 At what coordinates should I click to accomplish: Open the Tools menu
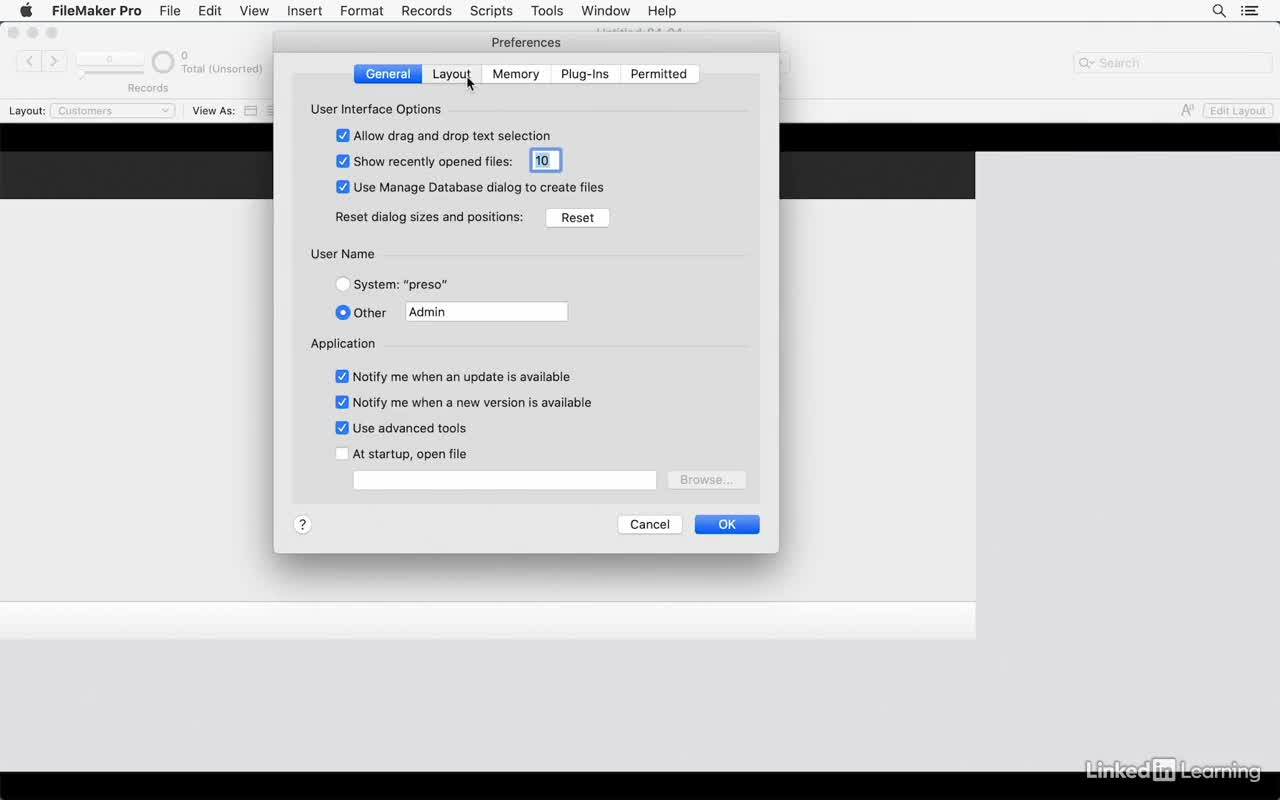547,11
